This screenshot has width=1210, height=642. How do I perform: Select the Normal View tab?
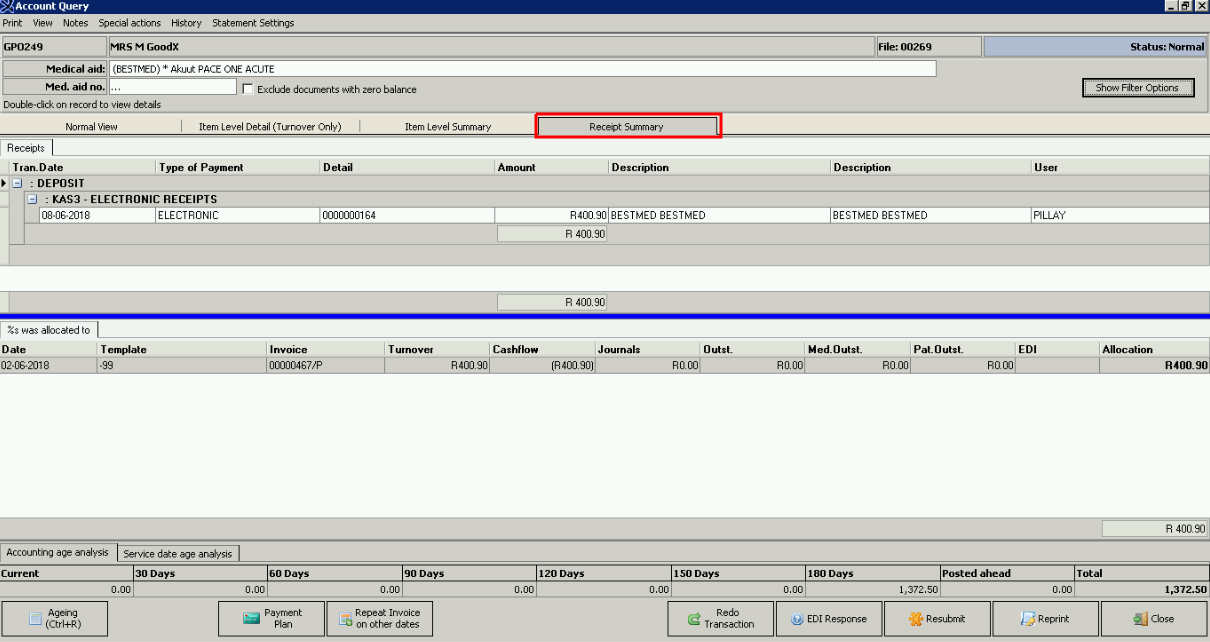click(91, 127)
